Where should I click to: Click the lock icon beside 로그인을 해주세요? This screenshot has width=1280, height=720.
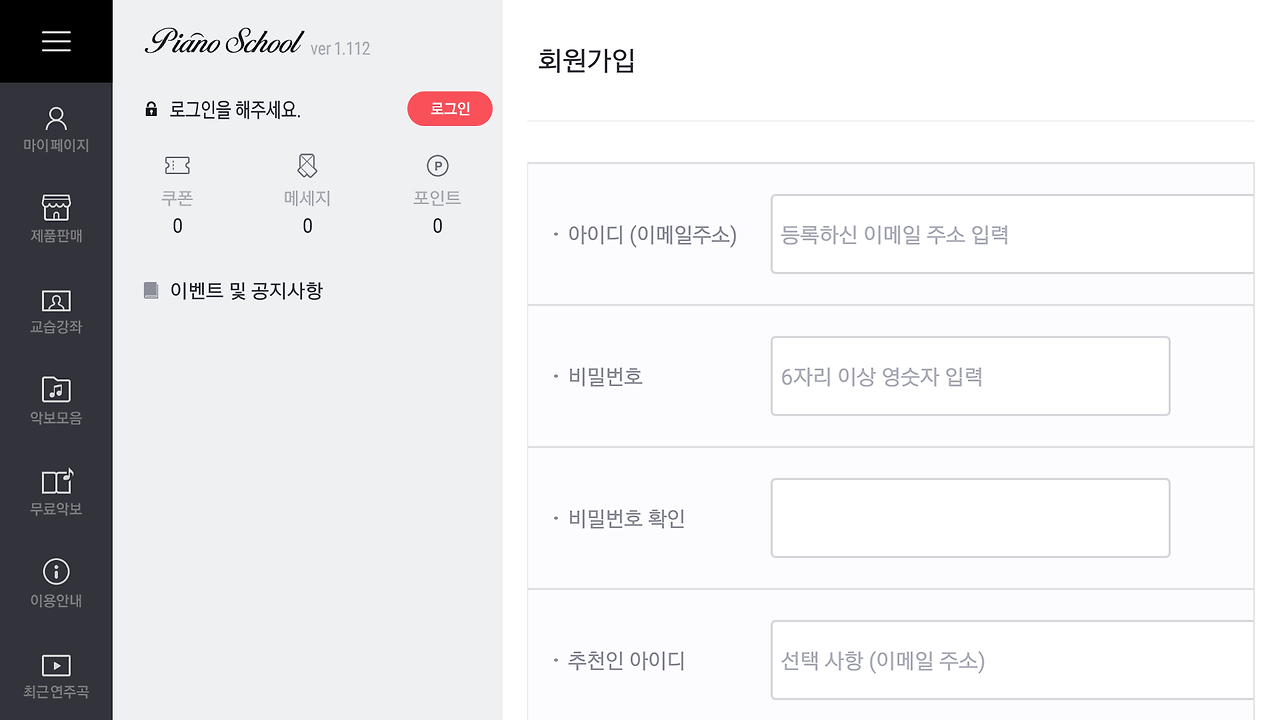click(151, 109)
